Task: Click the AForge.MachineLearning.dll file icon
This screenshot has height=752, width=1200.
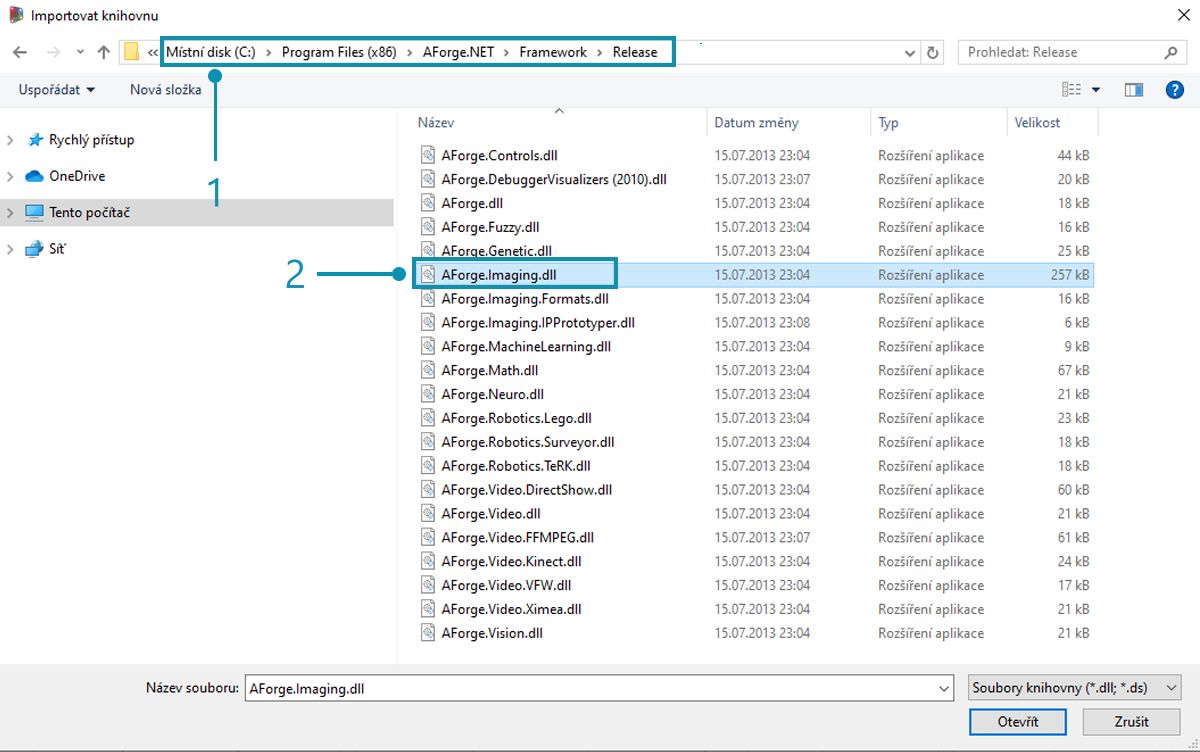Action: point(428,347)
